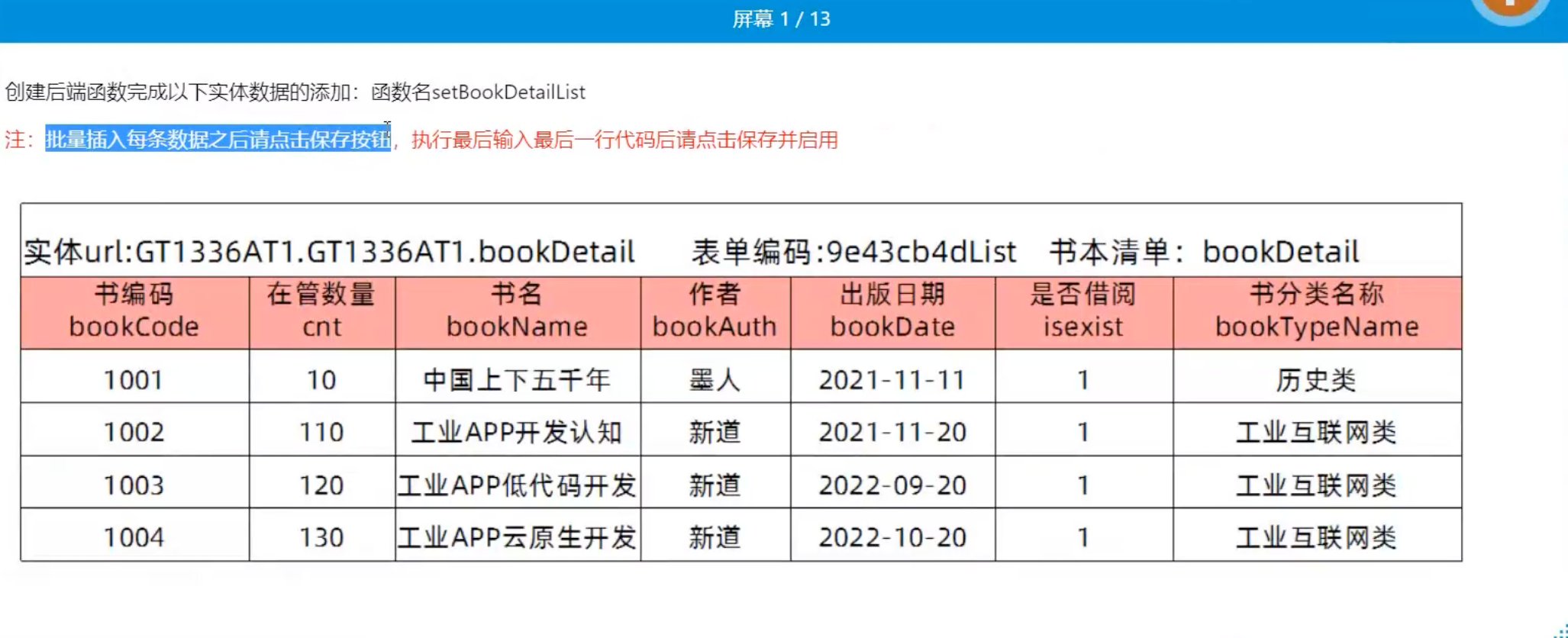Click the '是否借阅 isexist' column header
1568x638 pixels.
click(x=1083, y=311)
